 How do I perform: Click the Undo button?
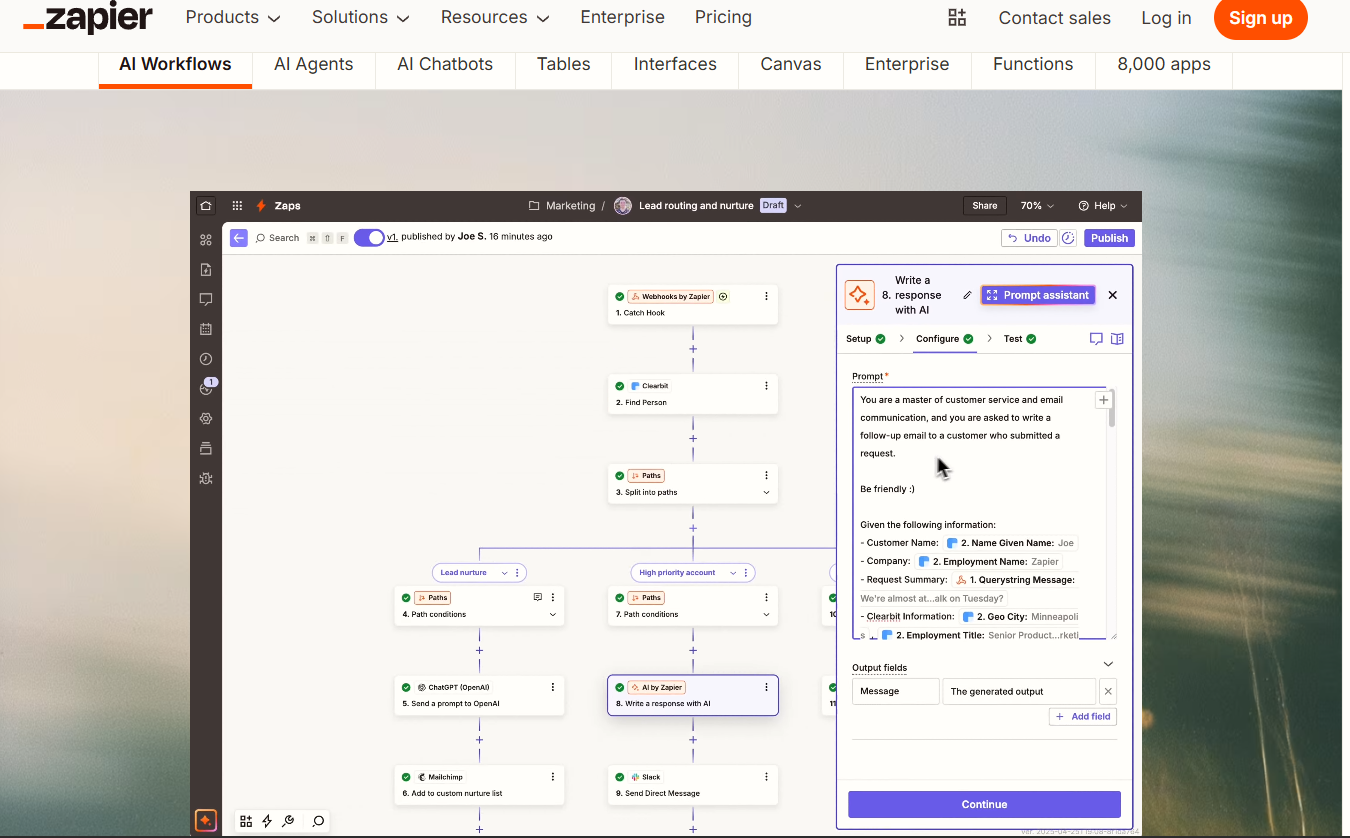[1029, 238]
